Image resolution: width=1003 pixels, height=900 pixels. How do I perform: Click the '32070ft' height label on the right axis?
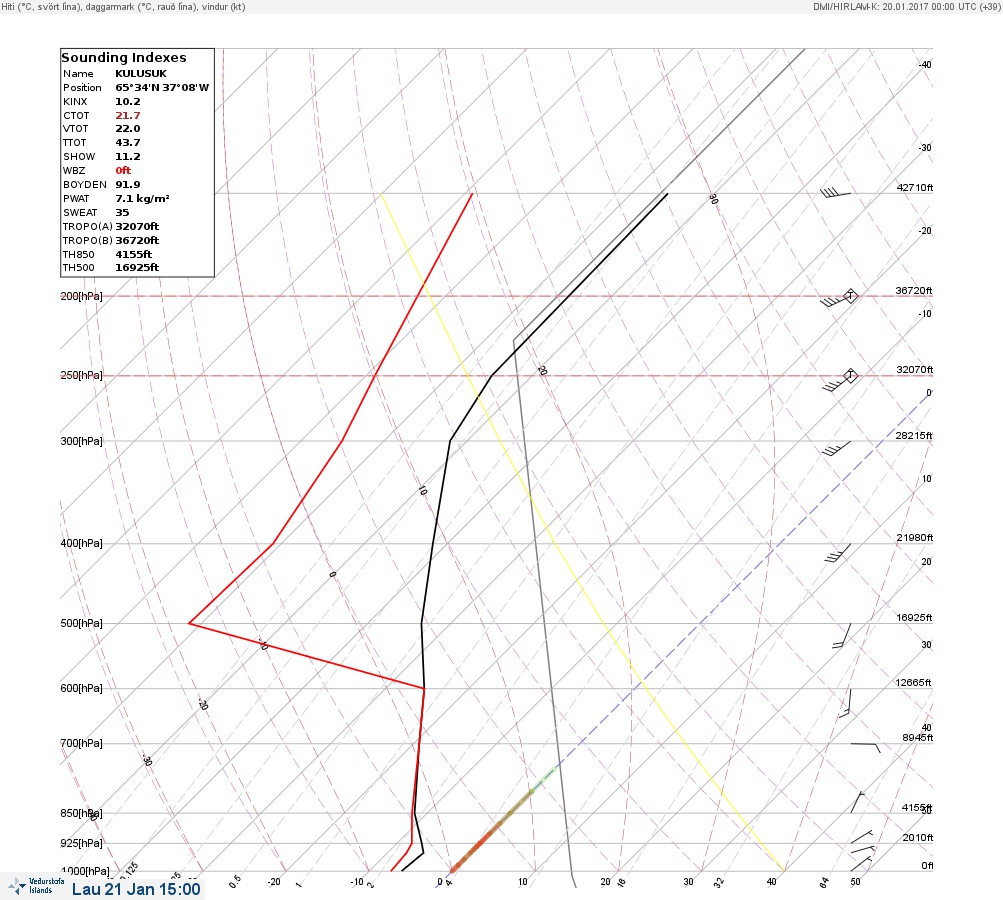tap(915, 370)
